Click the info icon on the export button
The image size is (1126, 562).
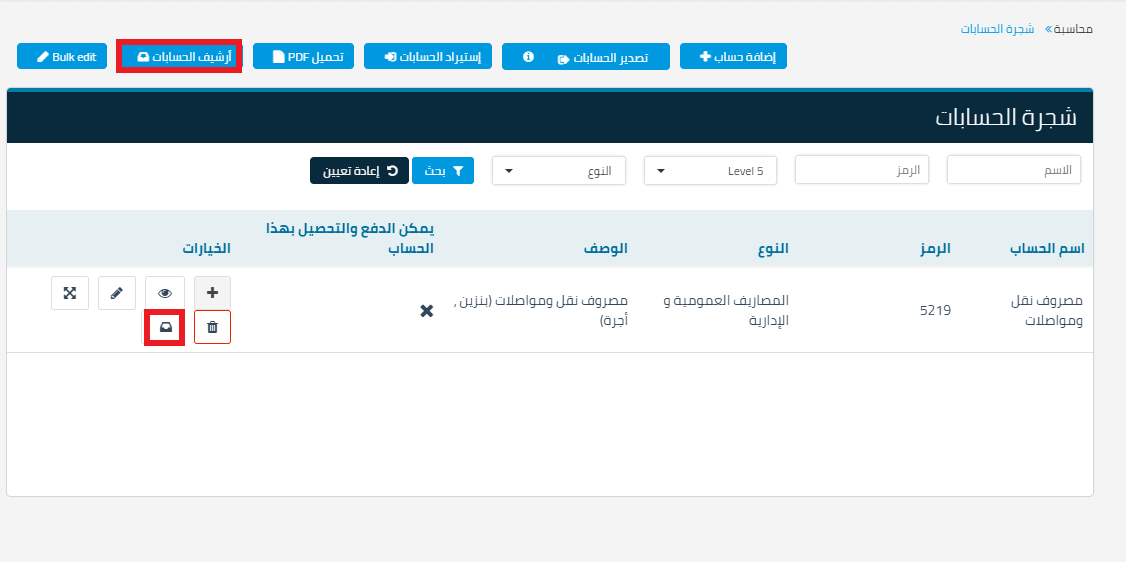(528, 57)
